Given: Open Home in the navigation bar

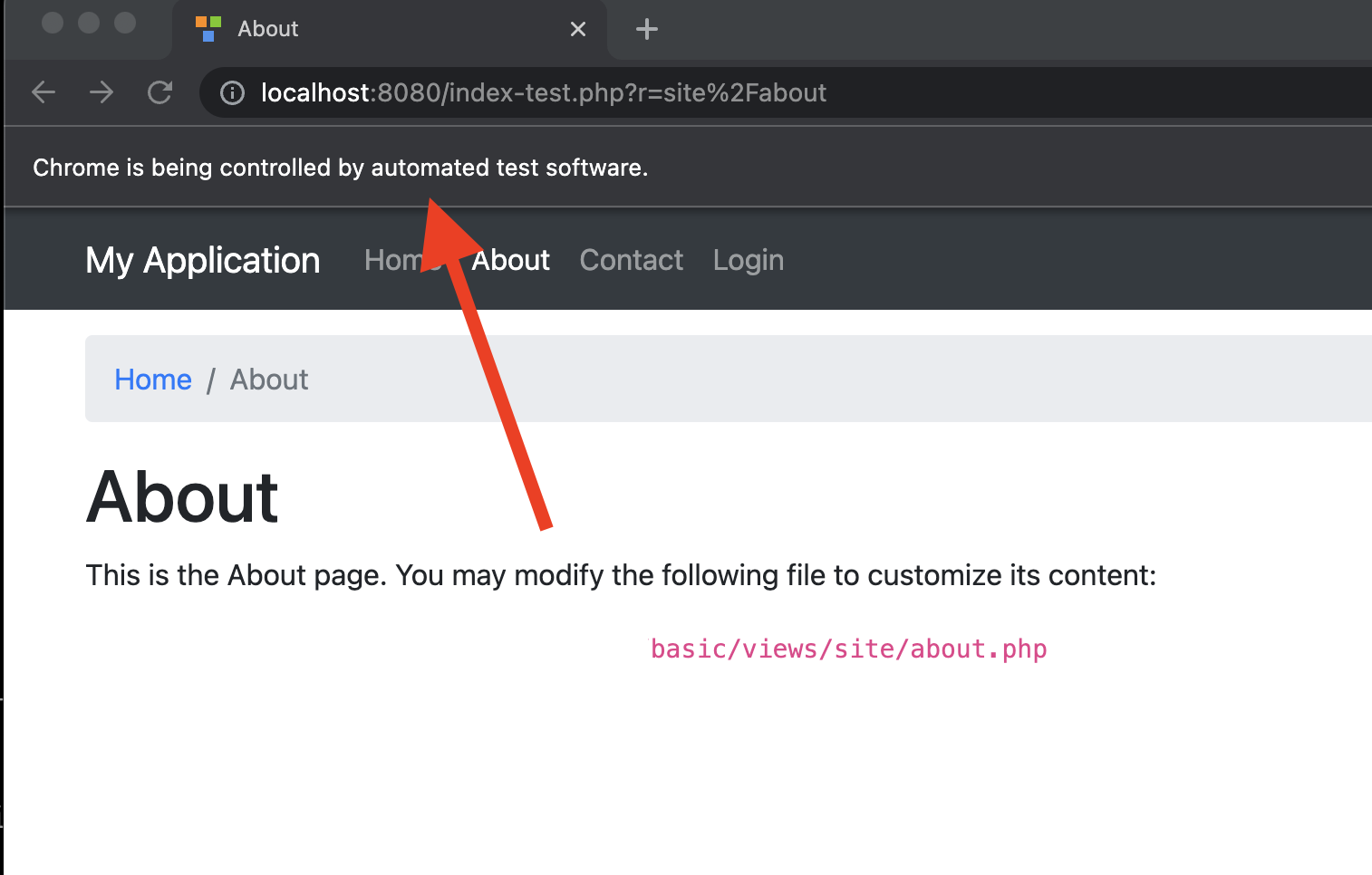Looking at the screenshot, I should (x=391, y=261).
